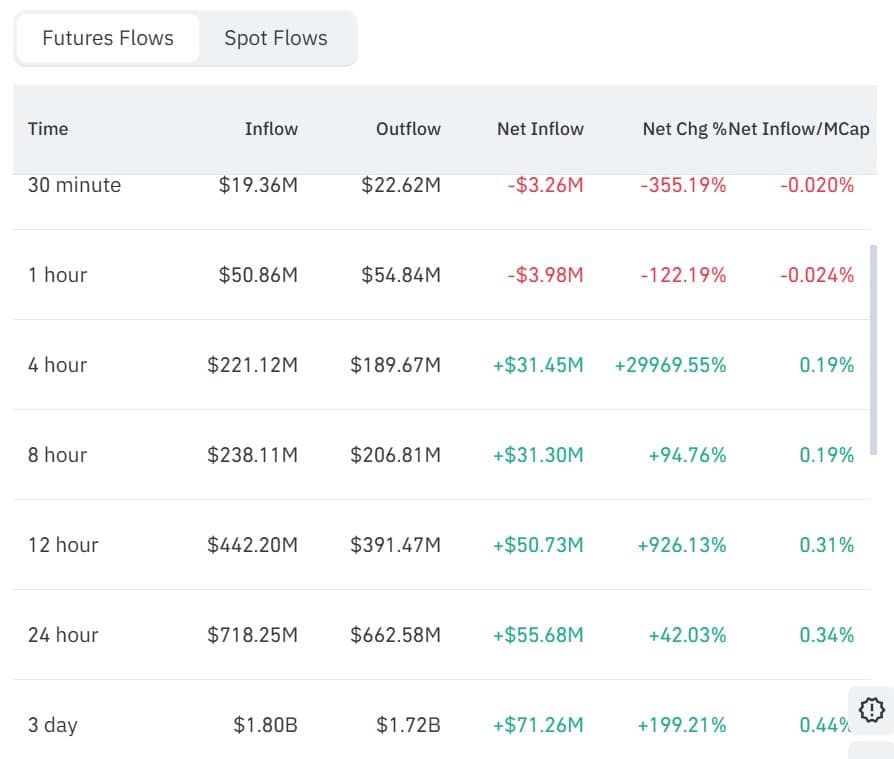Click the exclamation badge icon at bottom right
This screenshot has height=759, width=894.
pyautogui.click(x=871, y=710)
